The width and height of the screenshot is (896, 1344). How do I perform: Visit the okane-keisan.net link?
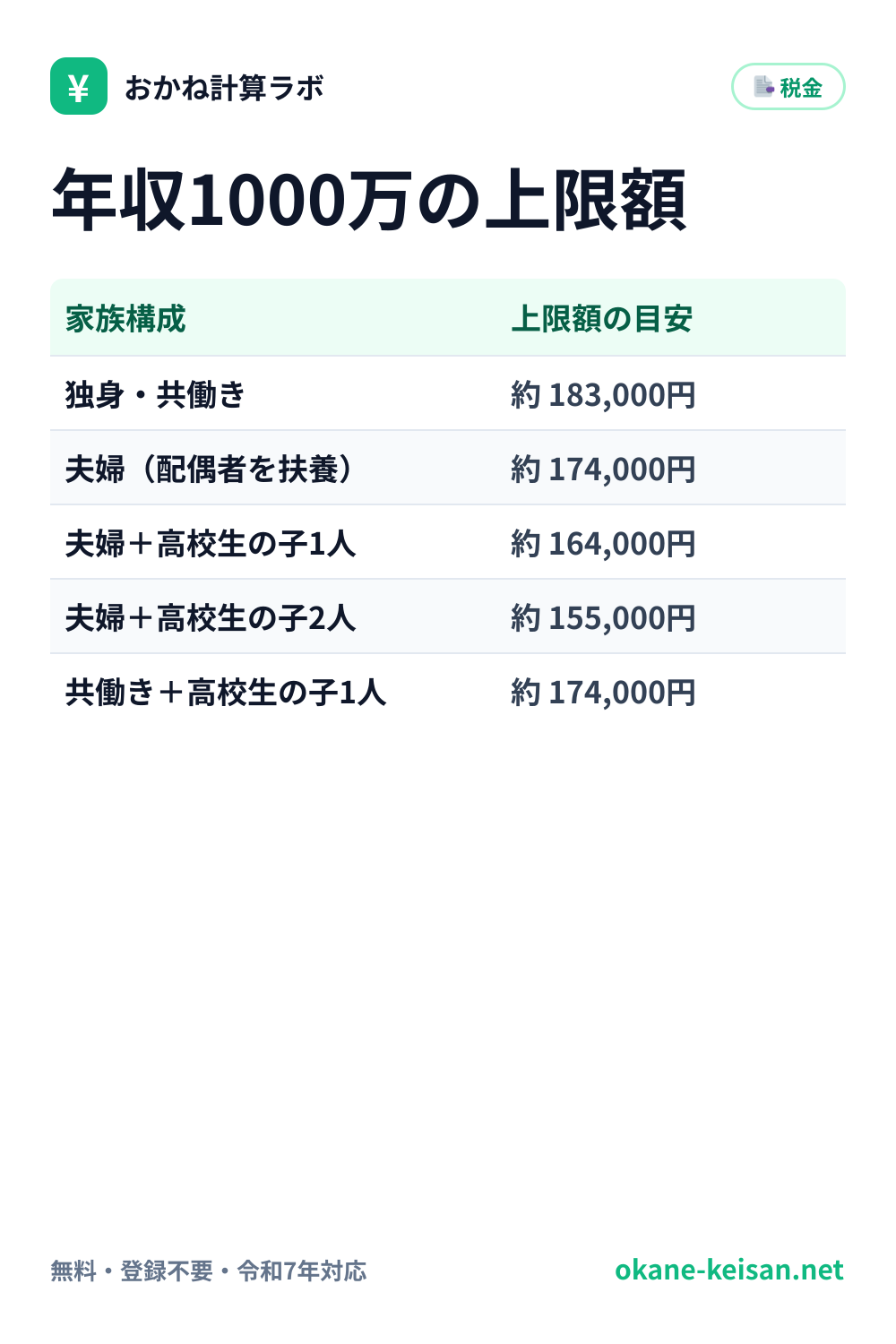(x=729, y=1270)
